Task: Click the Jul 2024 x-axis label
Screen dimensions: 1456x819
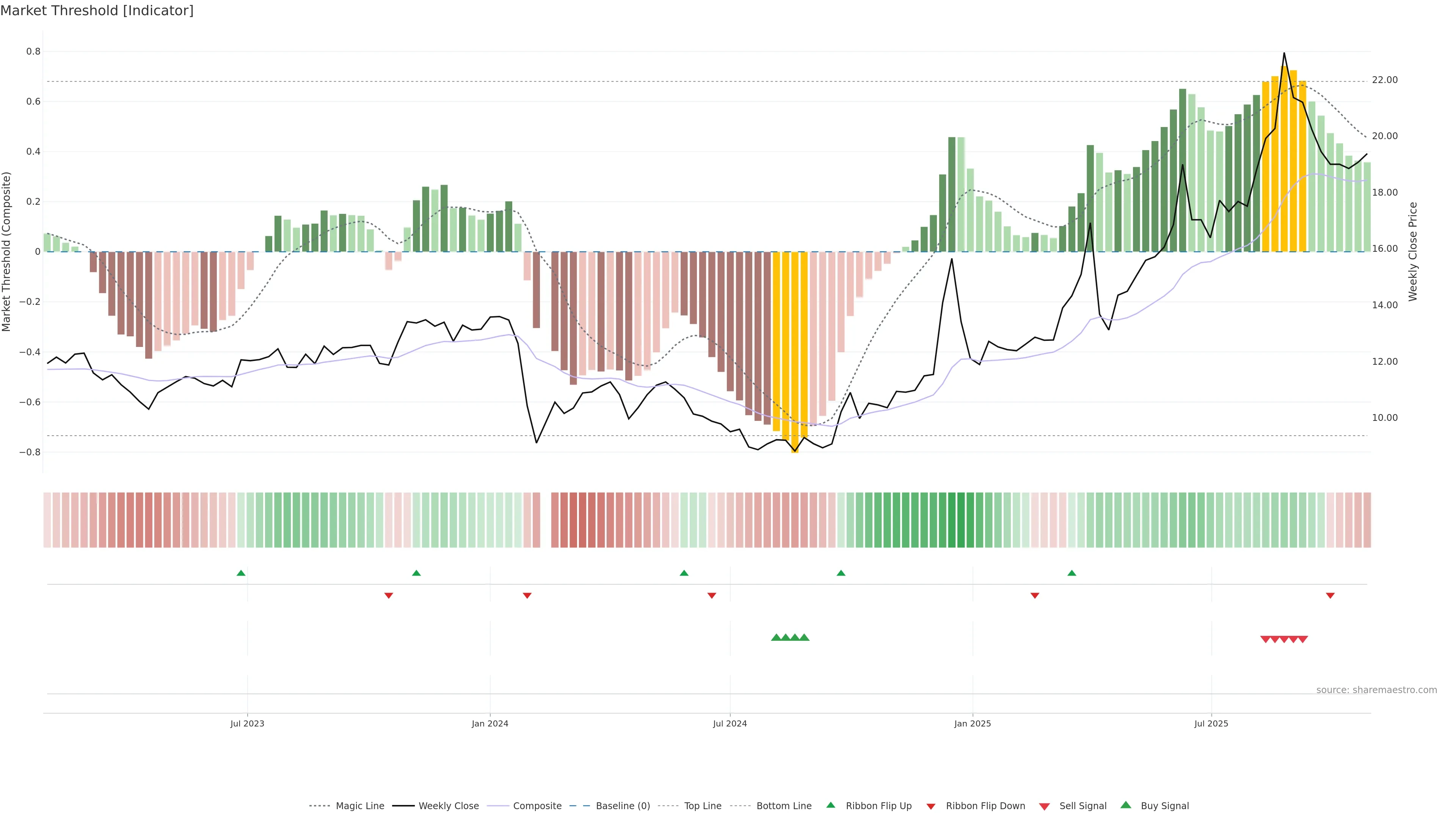Action: [x=730, y=723]
